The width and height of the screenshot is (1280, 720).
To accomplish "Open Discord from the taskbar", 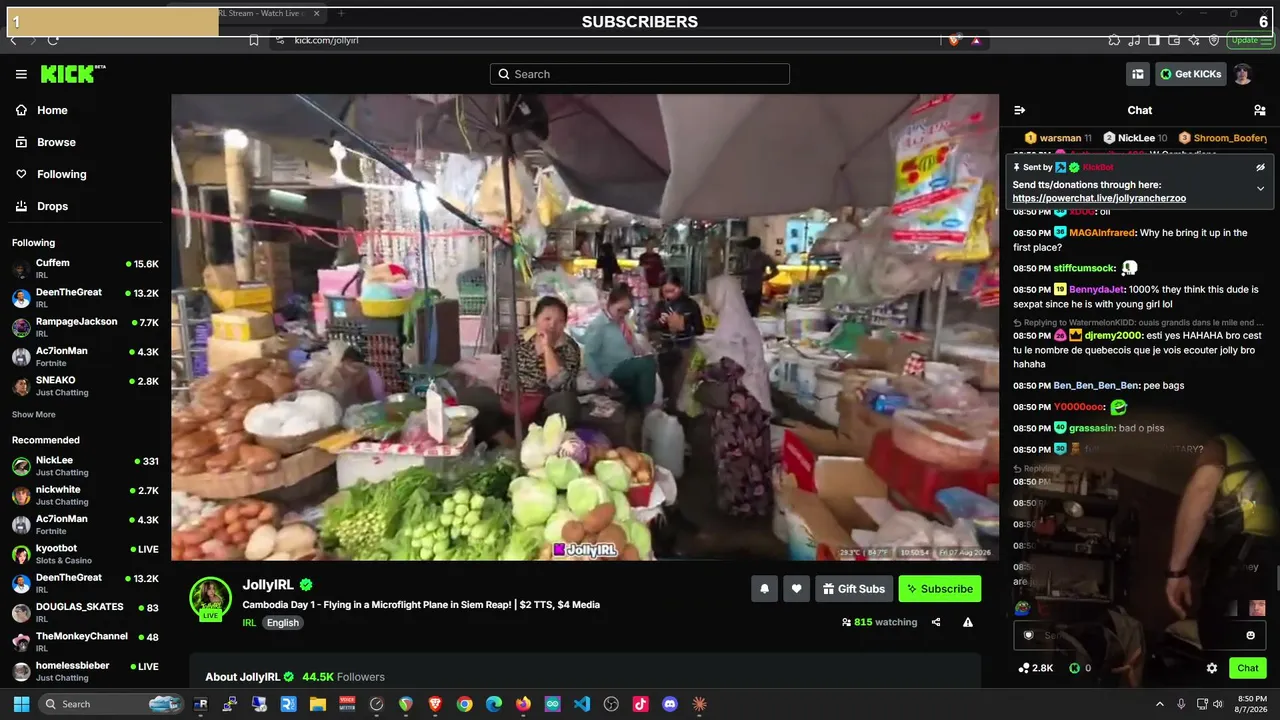I will pos(670,704).
